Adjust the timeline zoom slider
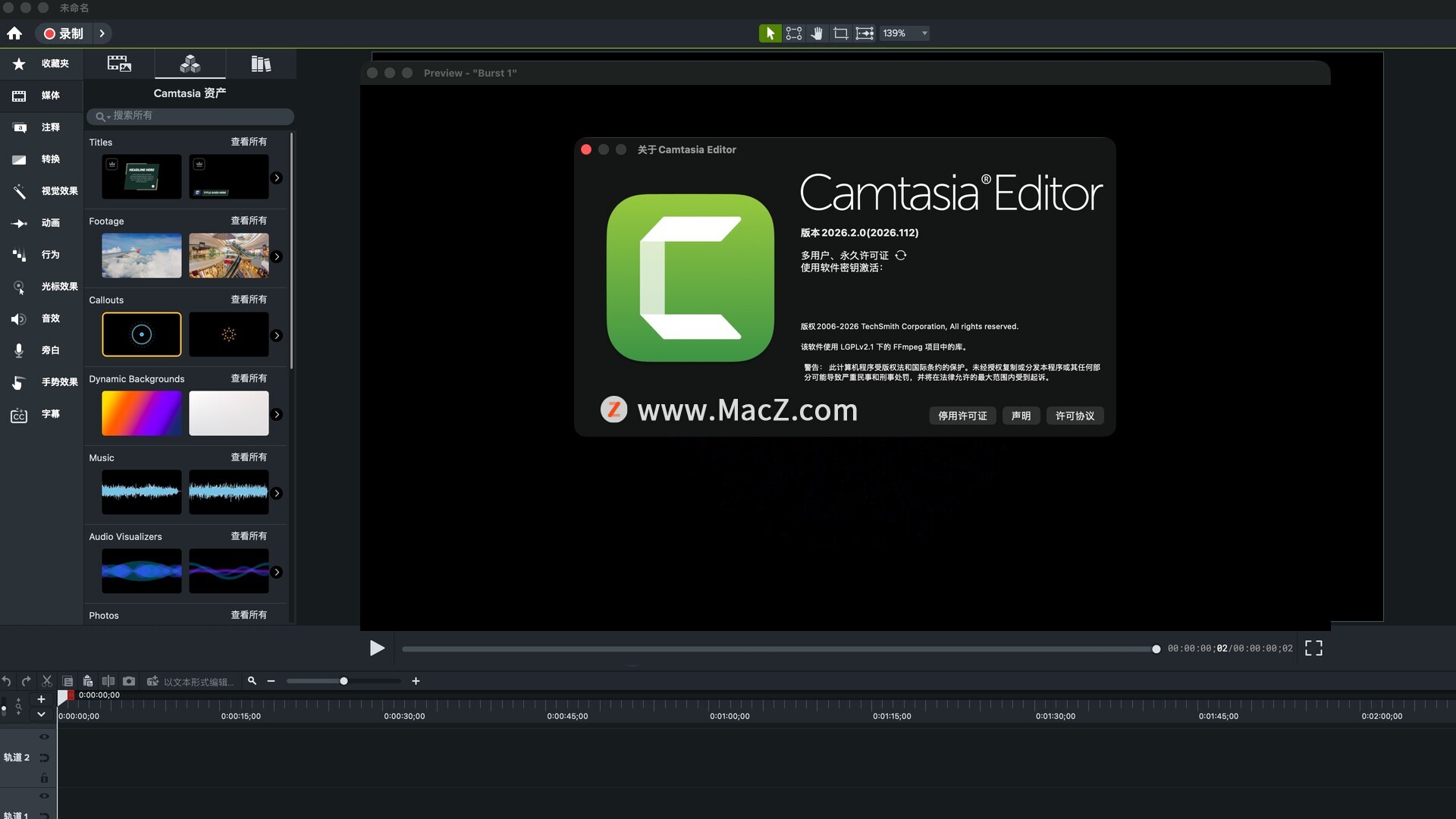The width and height of the screenshot is (1456, 819). click(x=344, y=681)
